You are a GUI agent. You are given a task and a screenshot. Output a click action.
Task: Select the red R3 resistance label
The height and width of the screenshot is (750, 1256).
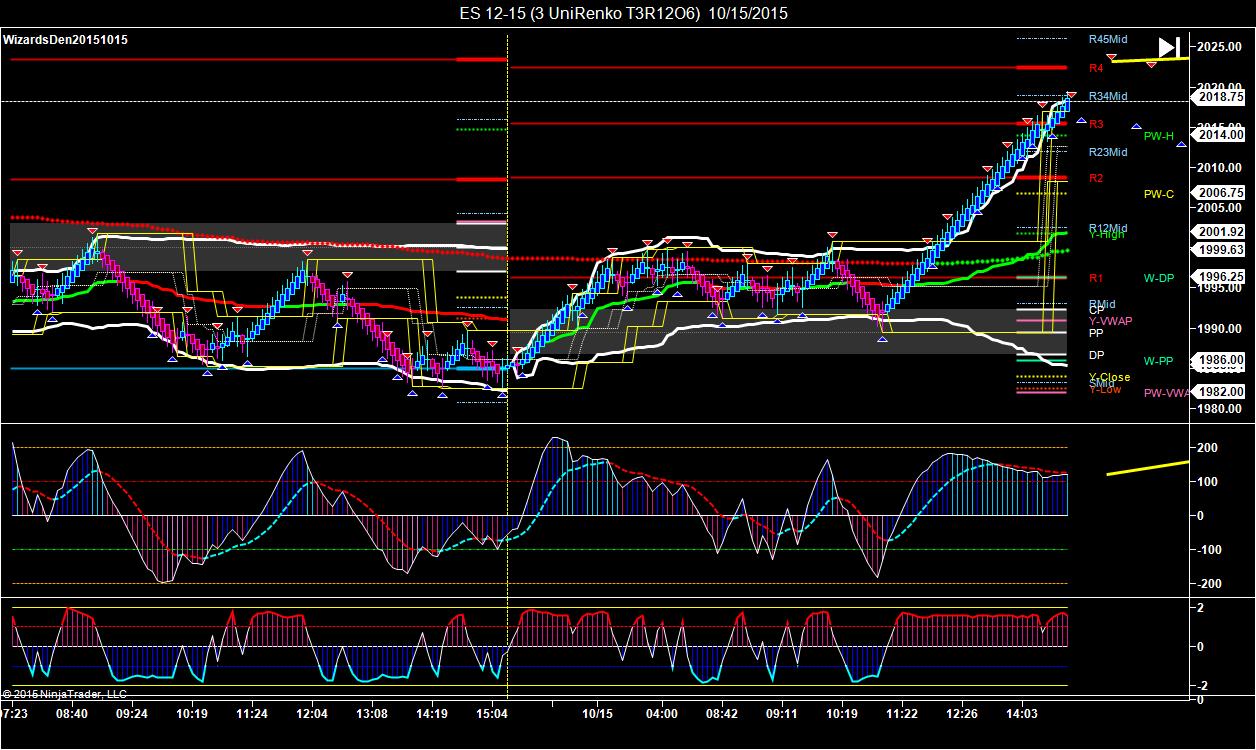[1096, 124]
